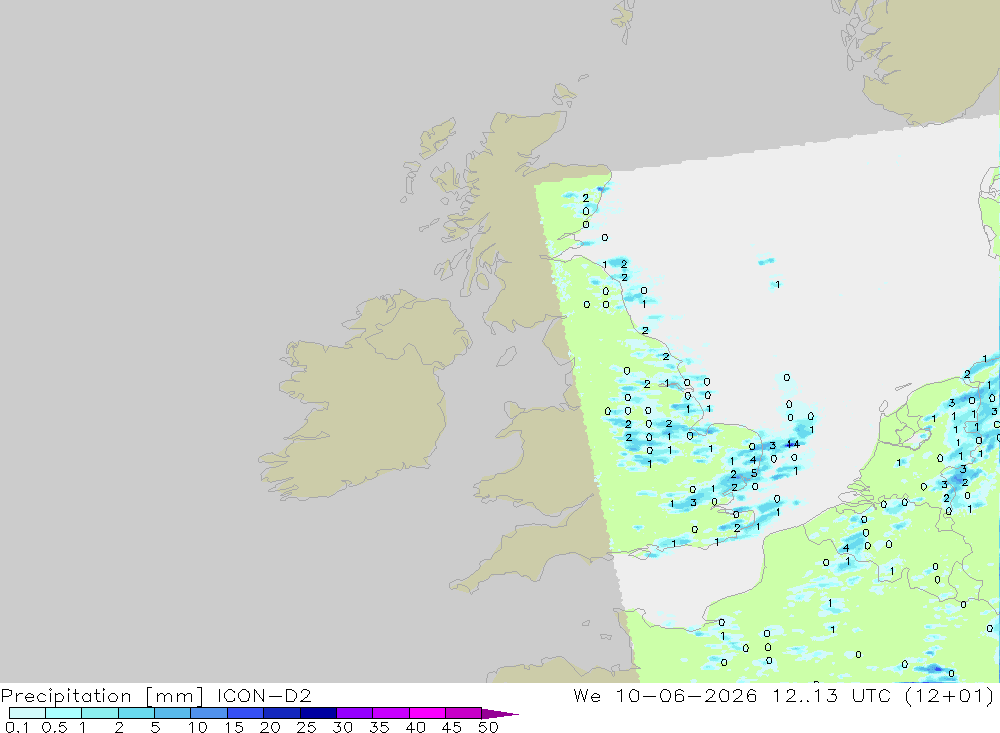Pick the 15–20 mm legend color box
Screen dimensions: 1000x733
[245, 713]
